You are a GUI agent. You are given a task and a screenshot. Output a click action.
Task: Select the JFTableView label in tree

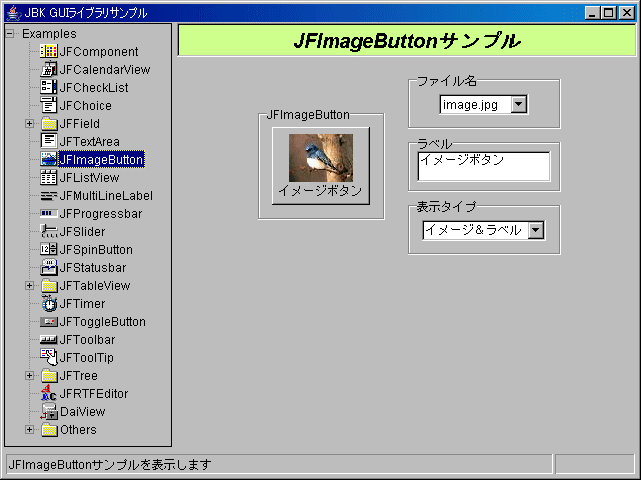(94, 285)
